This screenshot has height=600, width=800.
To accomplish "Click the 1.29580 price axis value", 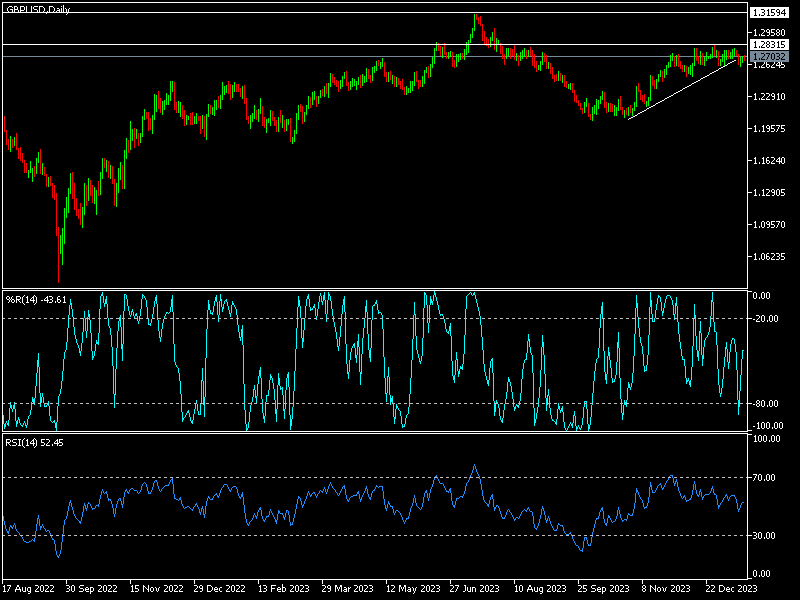I will point(769,33).
